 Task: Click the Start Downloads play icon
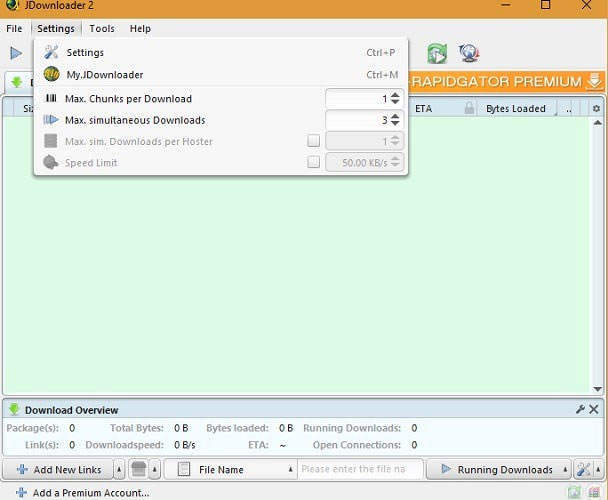(16, 53)
